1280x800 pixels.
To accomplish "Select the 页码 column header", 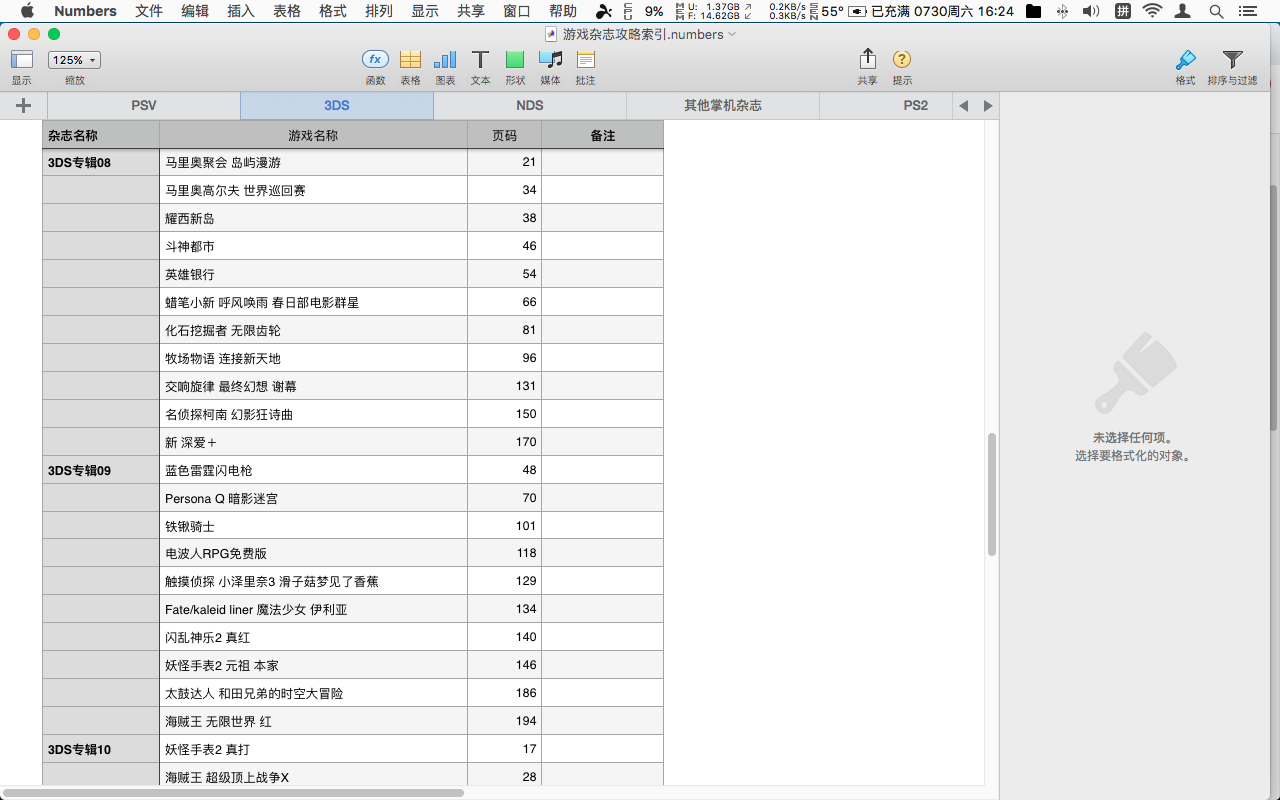I will [505, 135].
